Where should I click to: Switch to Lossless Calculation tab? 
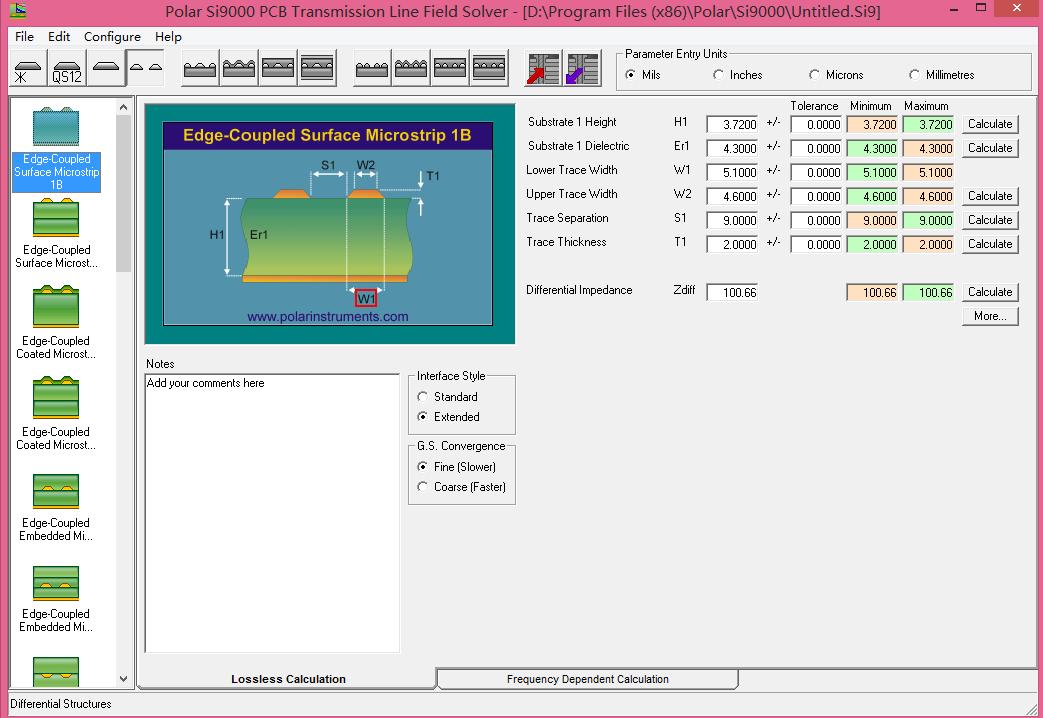point(288,679)
